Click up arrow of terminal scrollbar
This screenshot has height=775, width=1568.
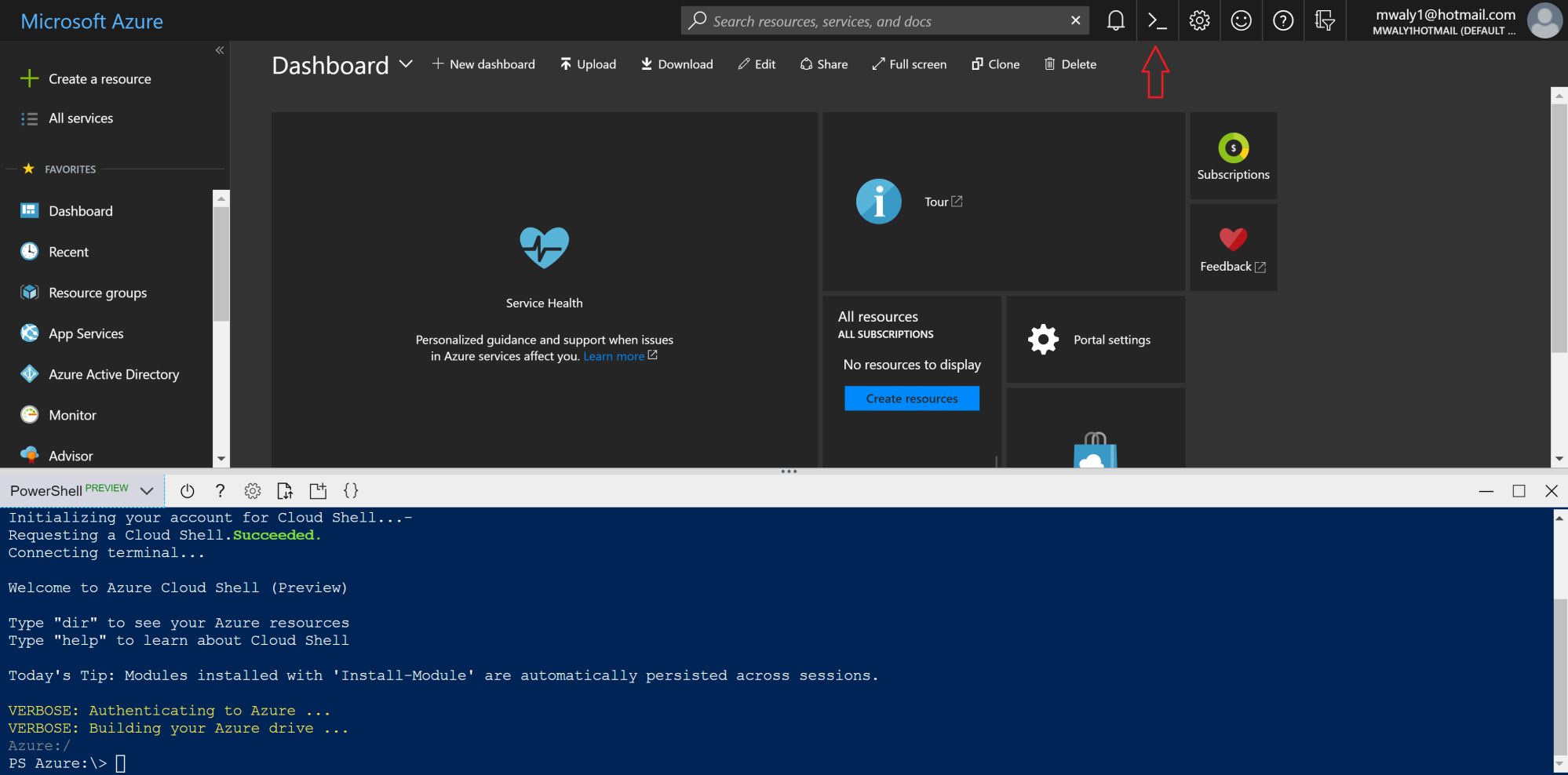coord(1560,518)
